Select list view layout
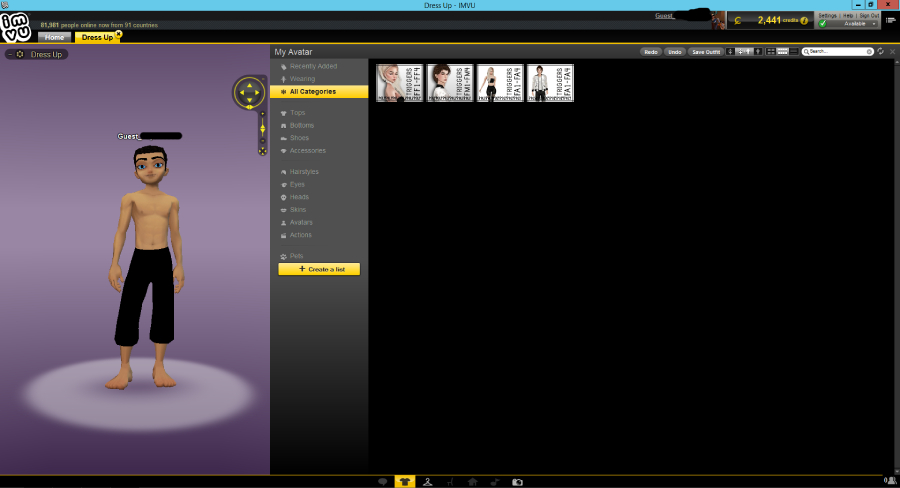 point(794,52)
